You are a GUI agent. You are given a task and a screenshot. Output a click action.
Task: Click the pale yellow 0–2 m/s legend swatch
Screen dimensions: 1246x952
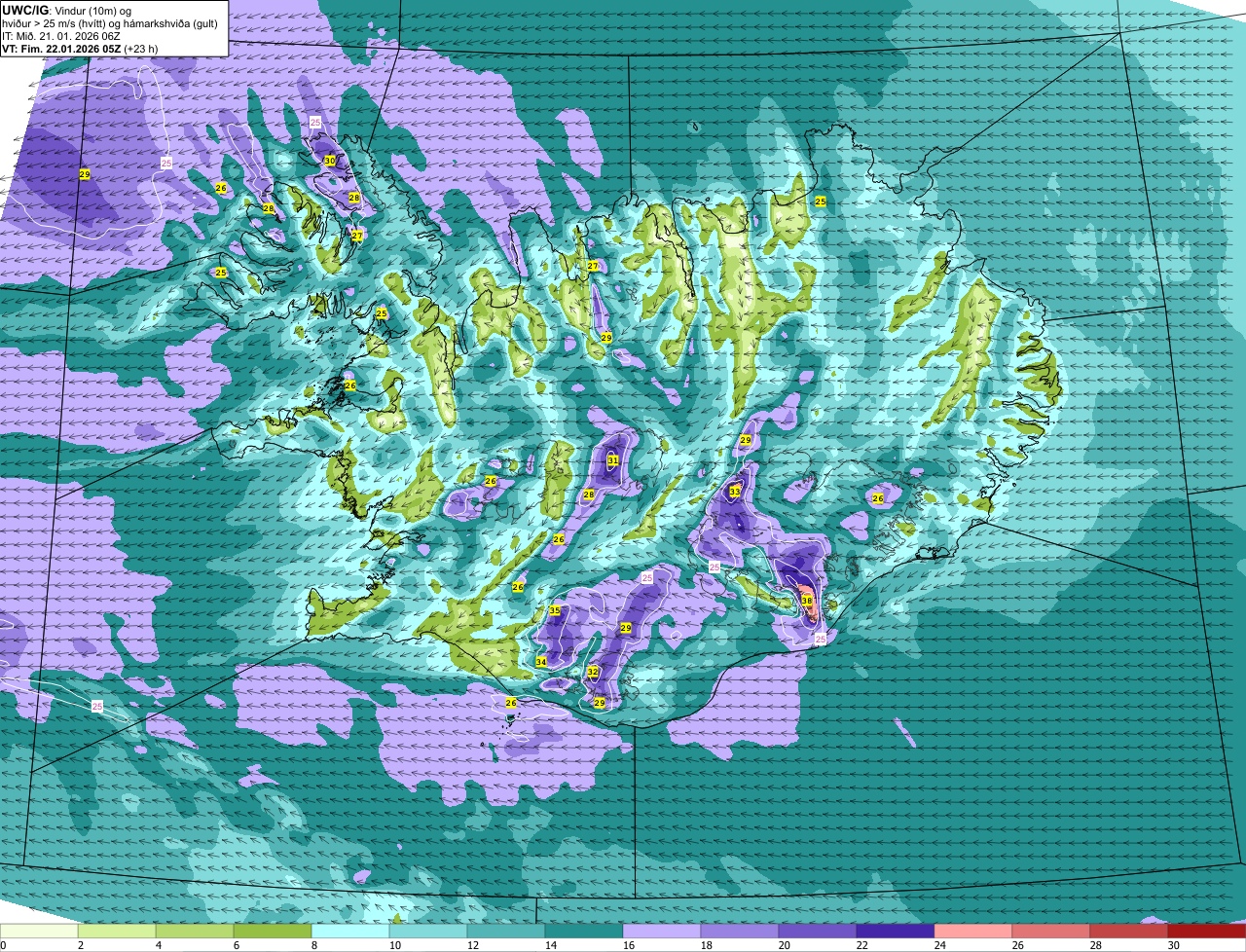click(39, 931)
